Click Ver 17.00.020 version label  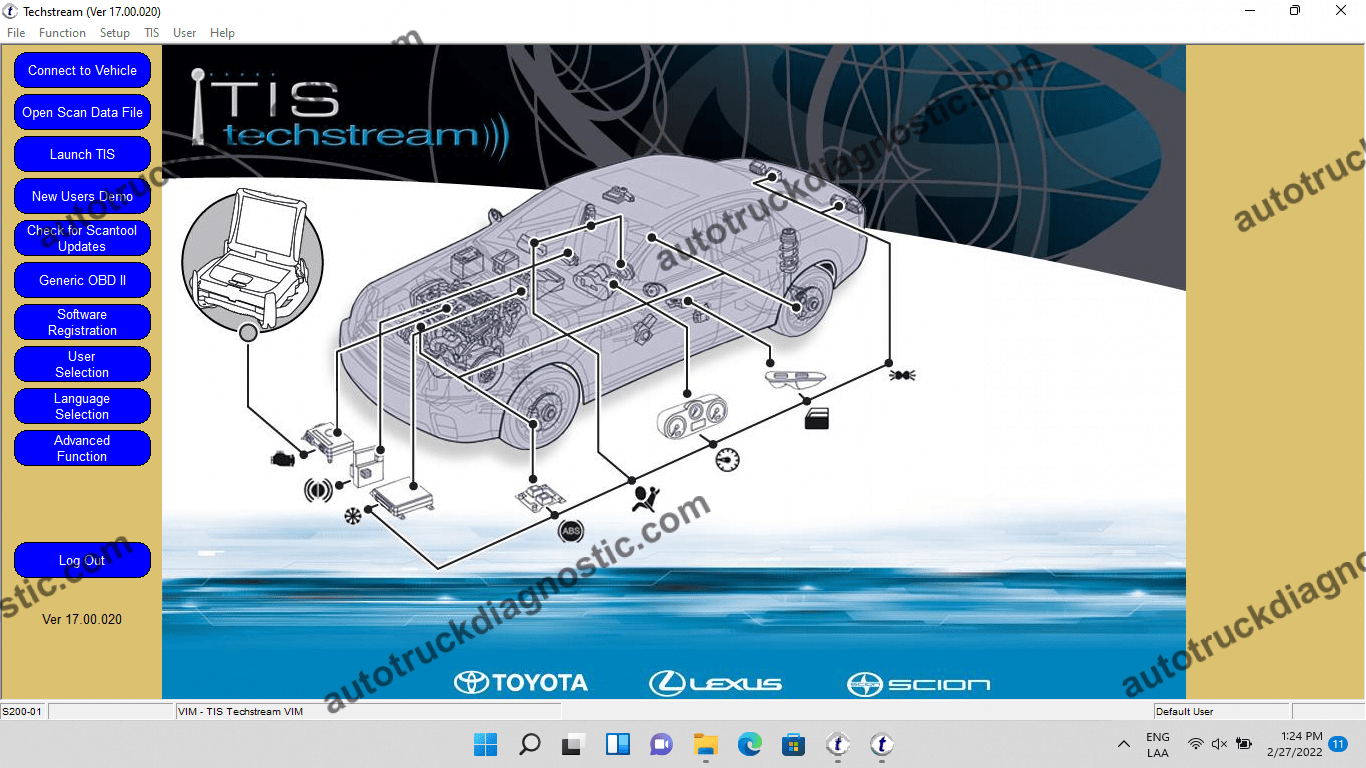(x=82, y=619)
